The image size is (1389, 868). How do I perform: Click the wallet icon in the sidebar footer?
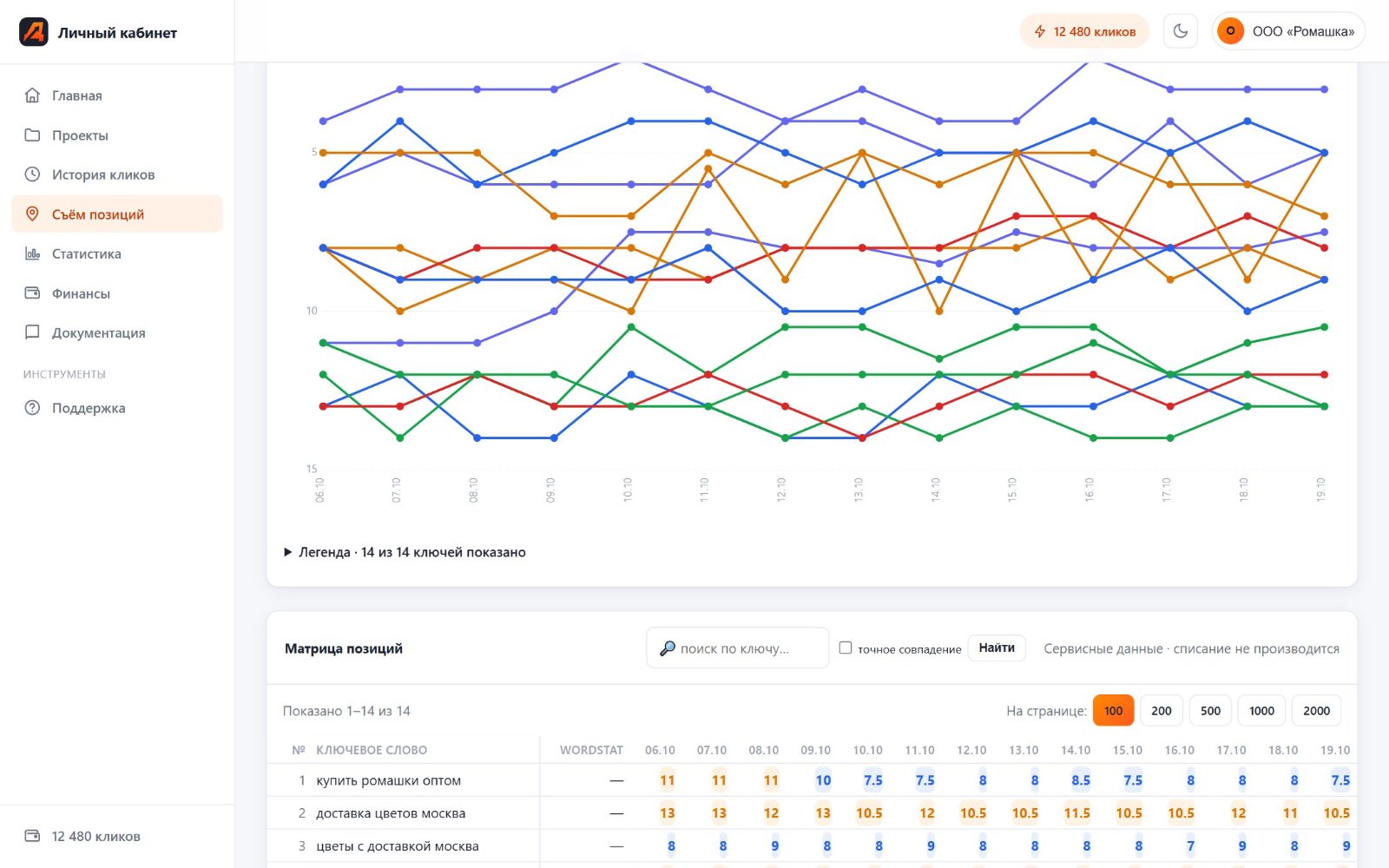pyautogui.click(x=32, y=836)
